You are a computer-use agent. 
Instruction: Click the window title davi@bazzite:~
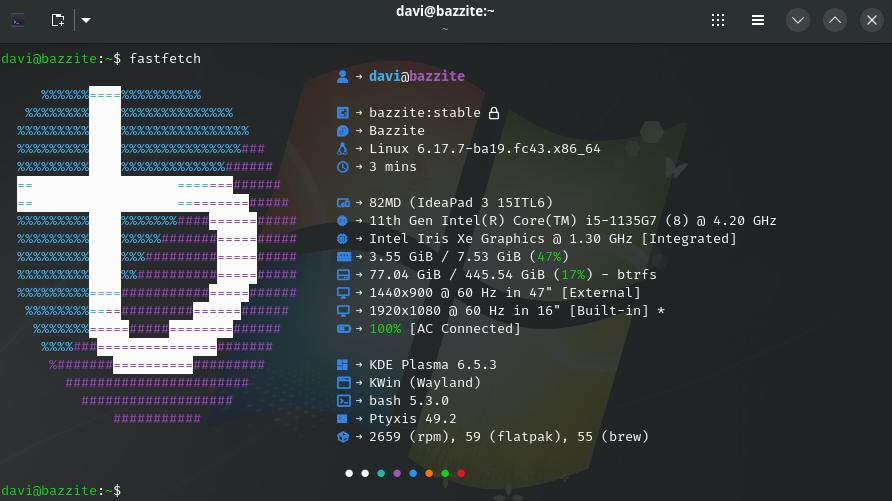pyautogui.click(x=445, y=11)
